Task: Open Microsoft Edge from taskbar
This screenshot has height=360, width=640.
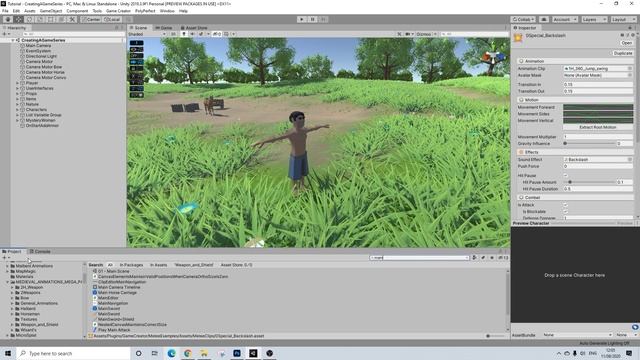Action: pyautogui.click(x=171, y=353)
